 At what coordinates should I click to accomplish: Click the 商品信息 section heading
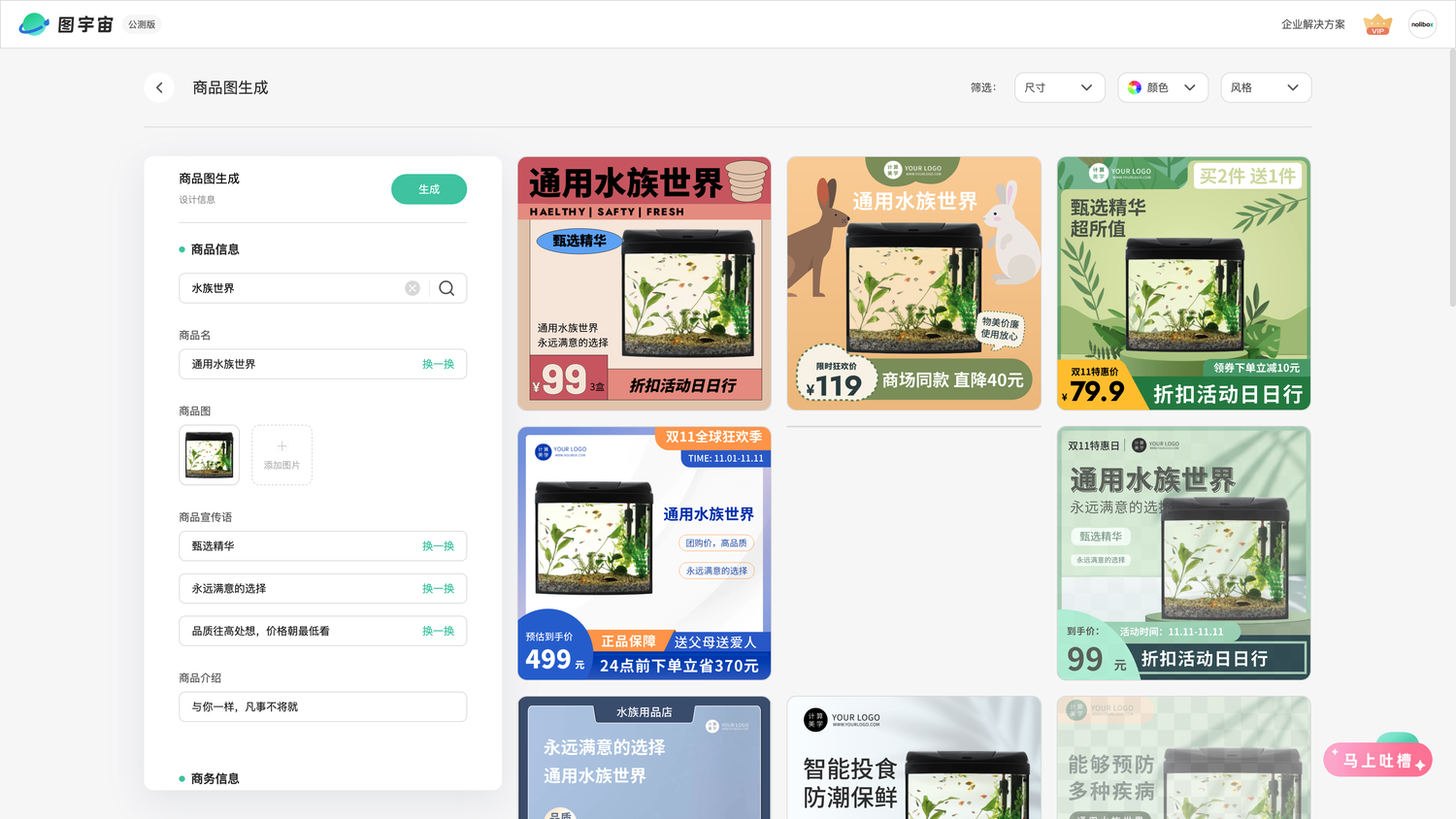(x=215, y=249)
